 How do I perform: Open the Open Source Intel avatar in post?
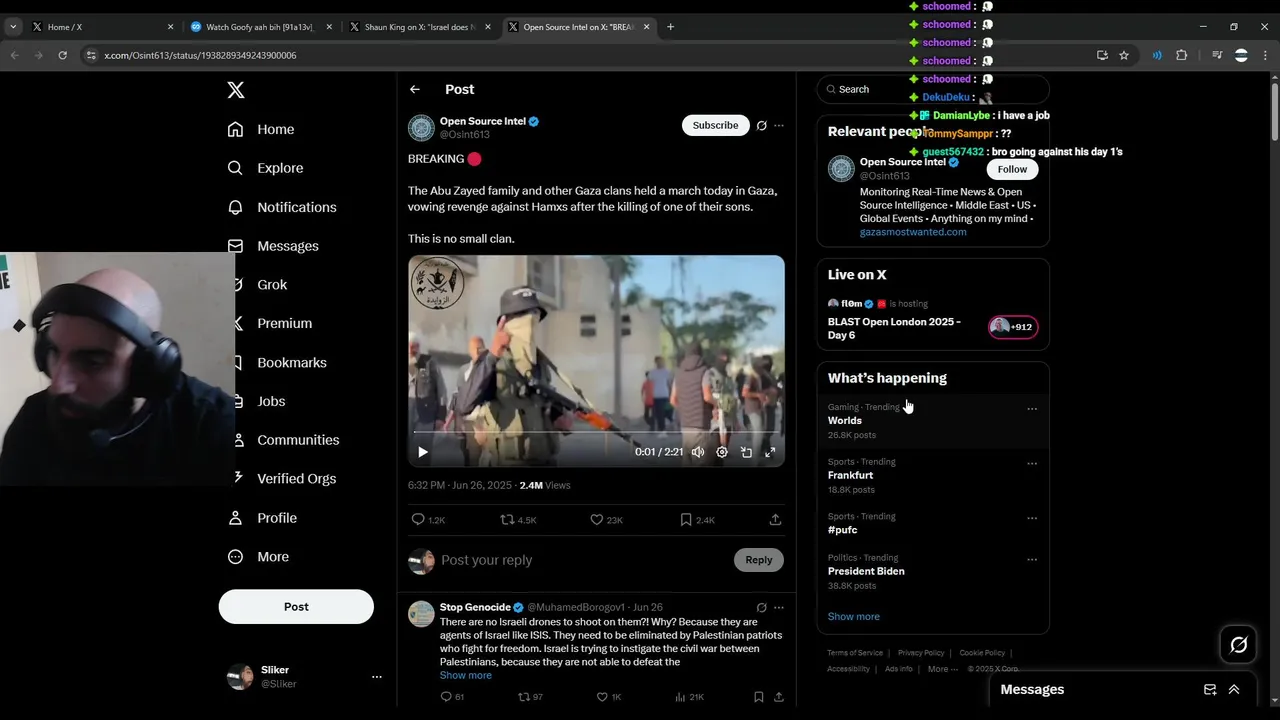point(421,128)
